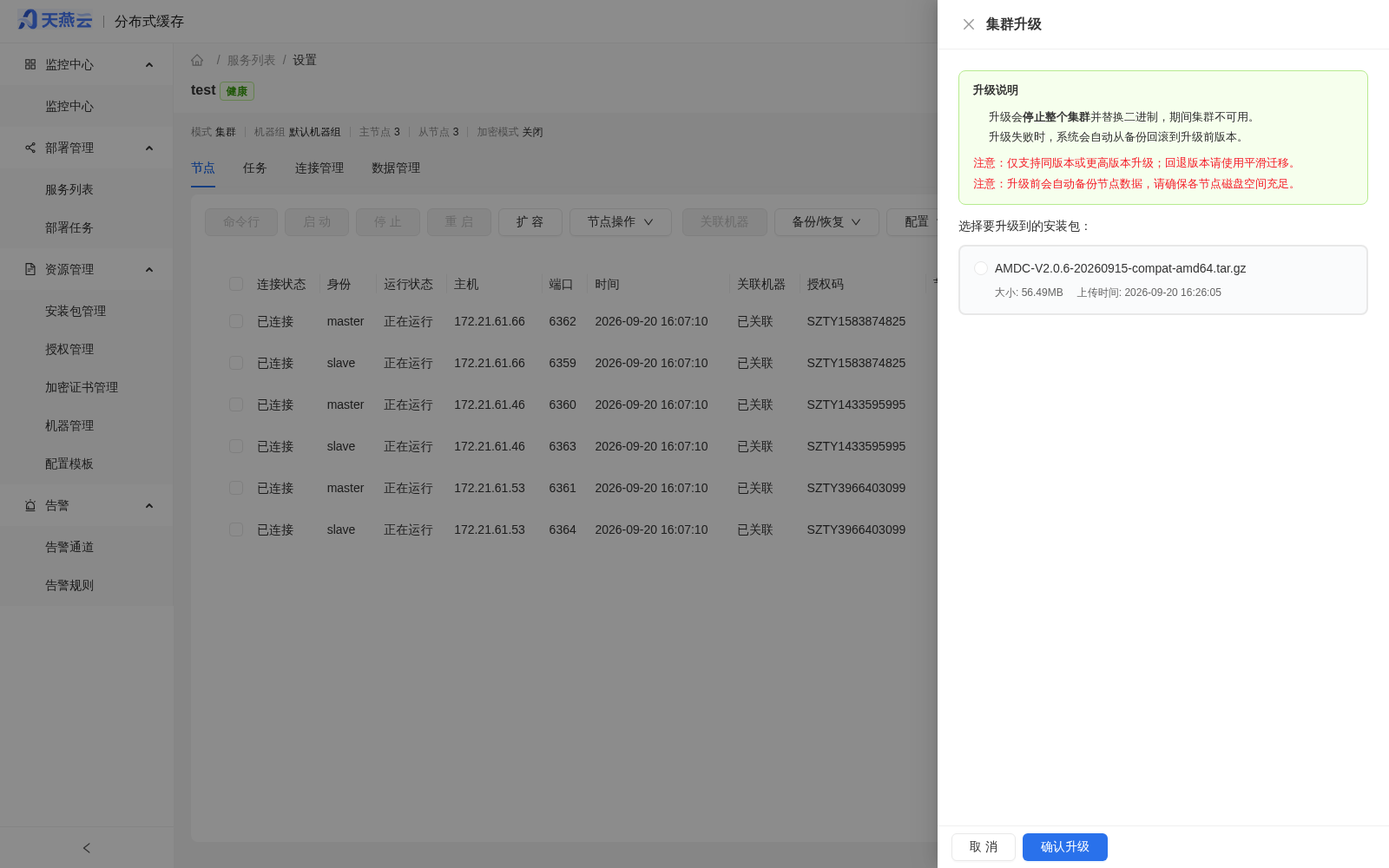Image resolution: width=1389 pixels, height=868 pixels.
Task: Open 部署任务 in the sidebar
Action: (87, 227)
